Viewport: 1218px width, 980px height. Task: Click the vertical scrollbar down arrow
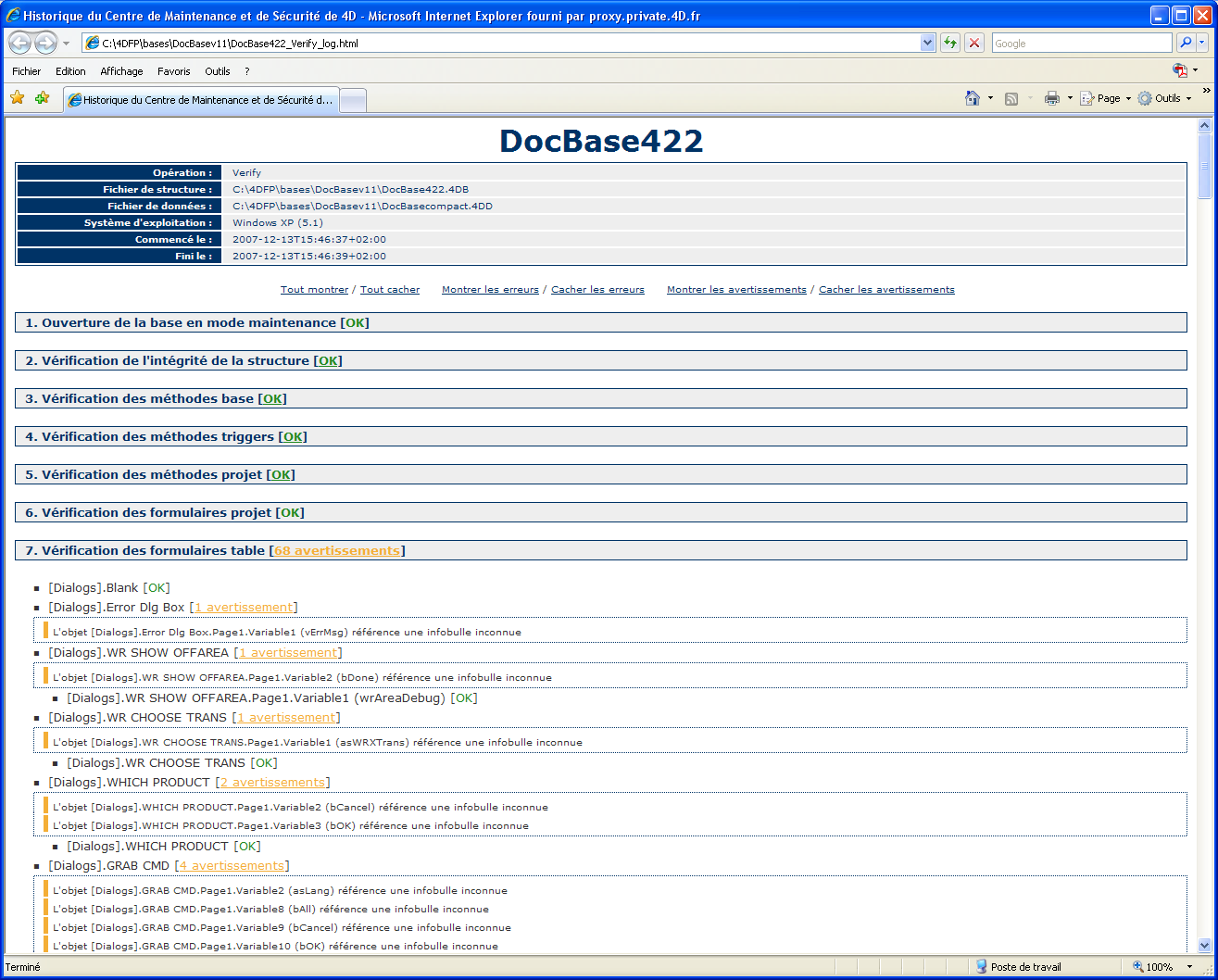pyautogui.click(x=1204, y=946)
